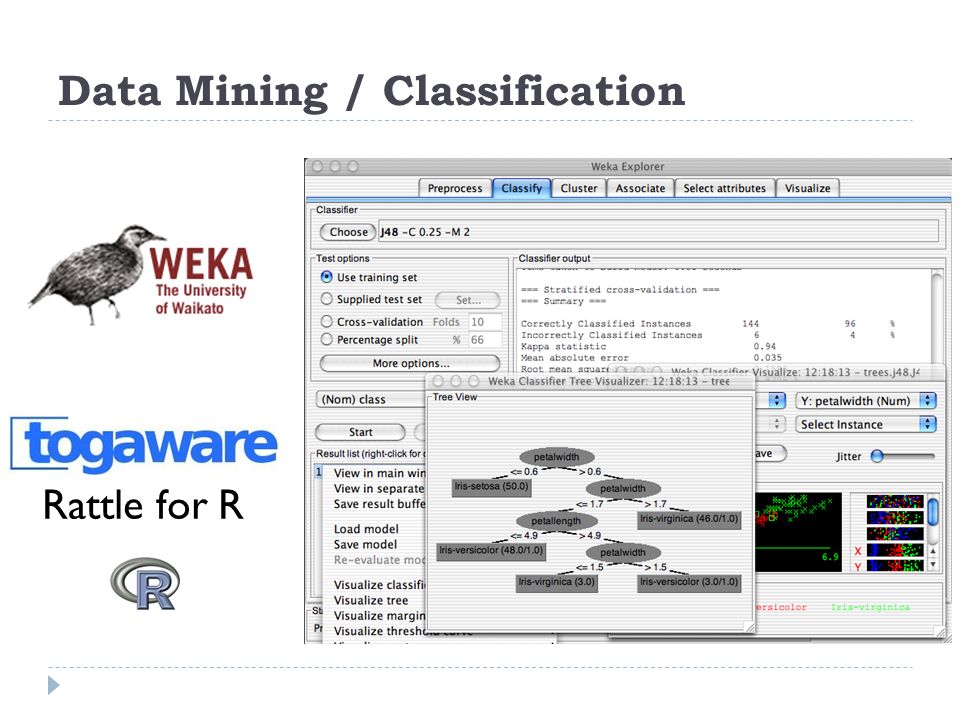Click the scatter plot visualization area

tap(799, 531)
